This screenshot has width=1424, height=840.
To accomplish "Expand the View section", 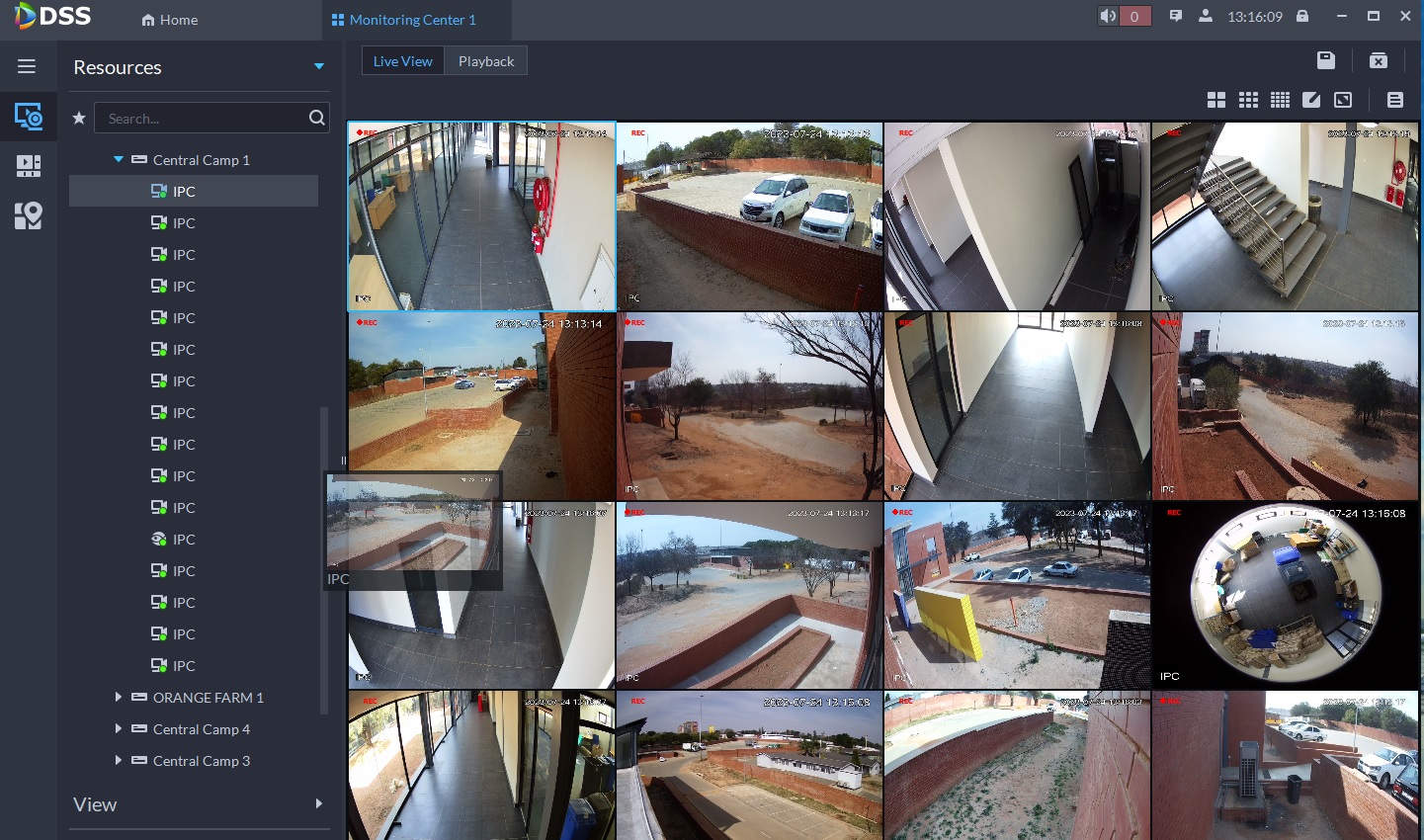I will coord(318,803).
